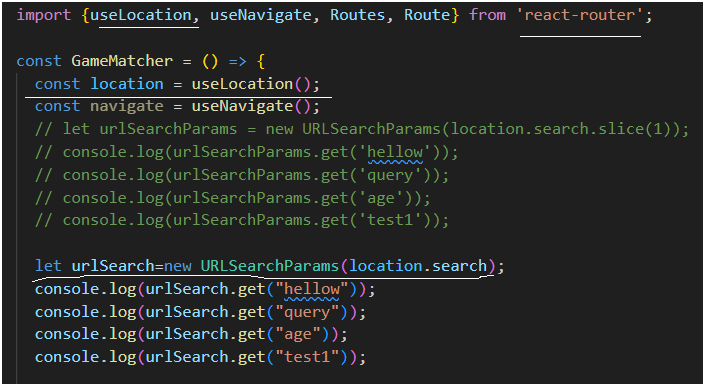703x384 pixels.
Task: Click URLSearchParams in the uncommented let line
Action: 269,266
